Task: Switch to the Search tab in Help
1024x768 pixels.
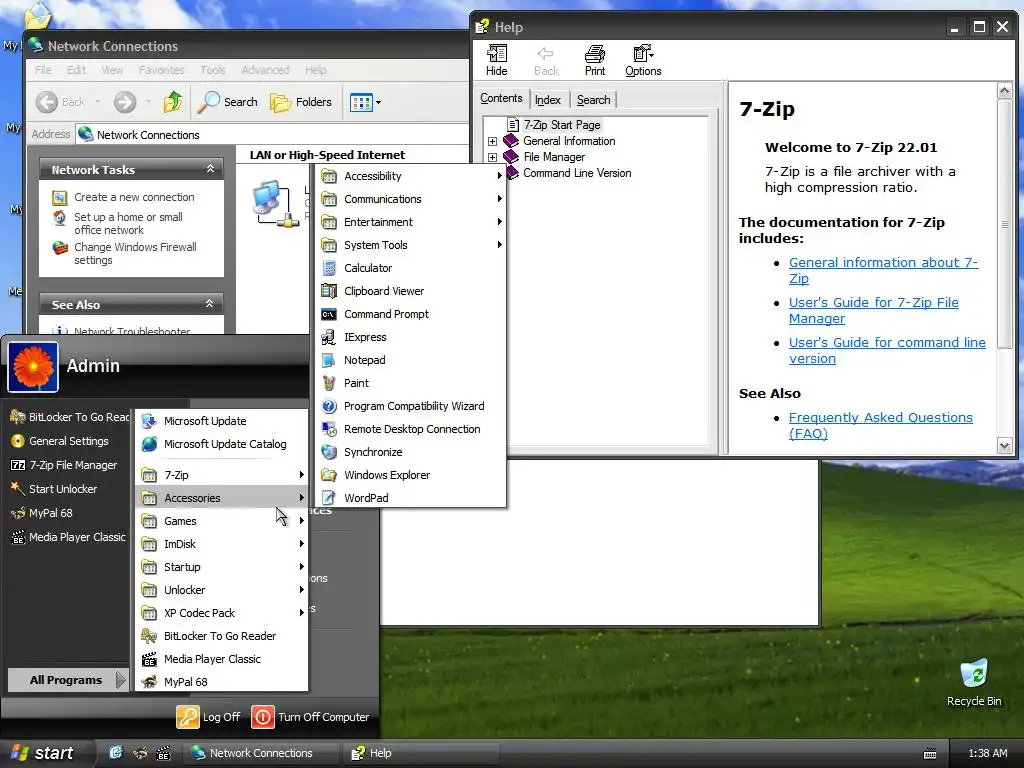Action: click(x=593, y=100)
